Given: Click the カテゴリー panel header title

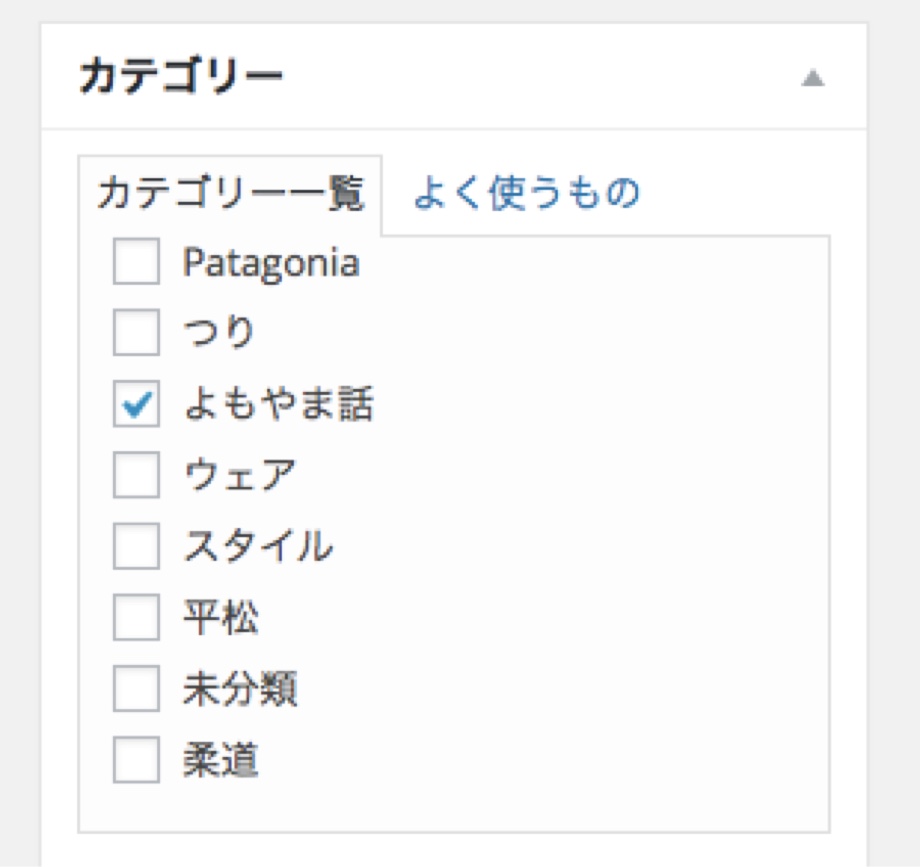Looking at the screenshot, I should (x=181, y=76).
